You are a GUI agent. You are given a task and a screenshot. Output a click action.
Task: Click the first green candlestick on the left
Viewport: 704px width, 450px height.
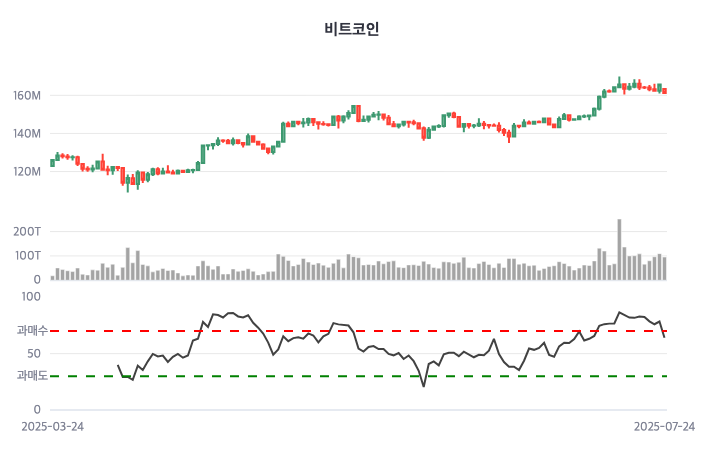53,162
